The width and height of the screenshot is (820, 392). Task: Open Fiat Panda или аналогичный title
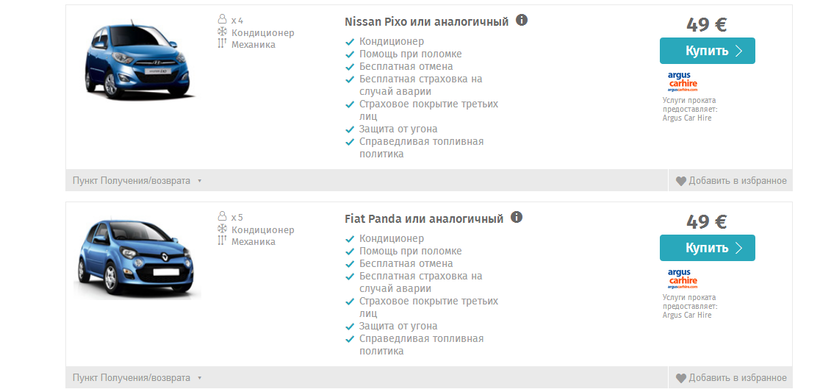click(424, 218)
